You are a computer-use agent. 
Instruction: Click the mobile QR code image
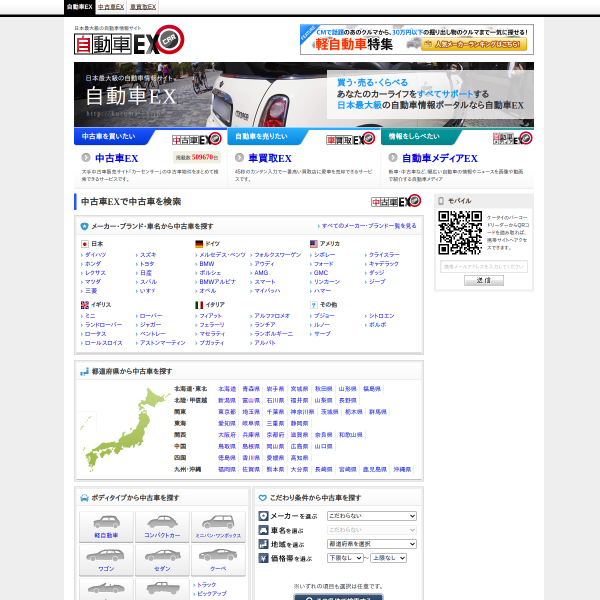coord(459,232)
